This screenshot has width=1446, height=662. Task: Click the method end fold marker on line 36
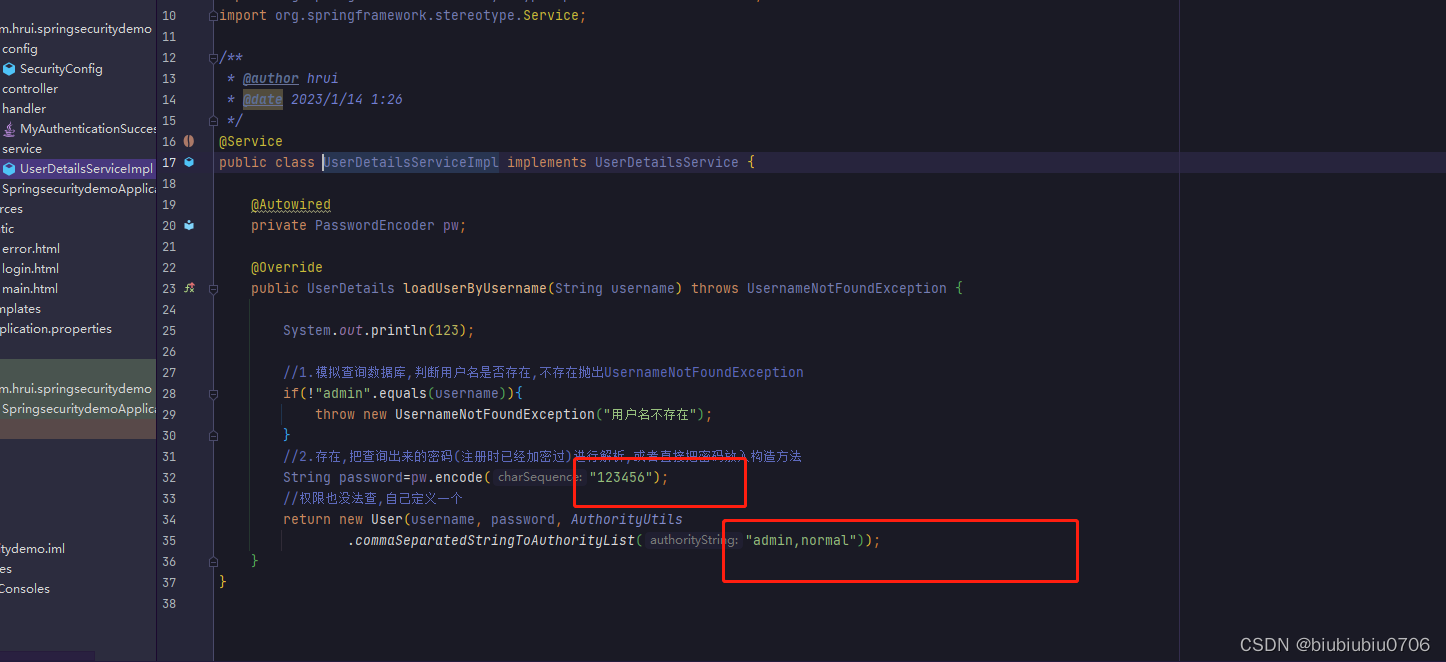(x=213, y=561)
